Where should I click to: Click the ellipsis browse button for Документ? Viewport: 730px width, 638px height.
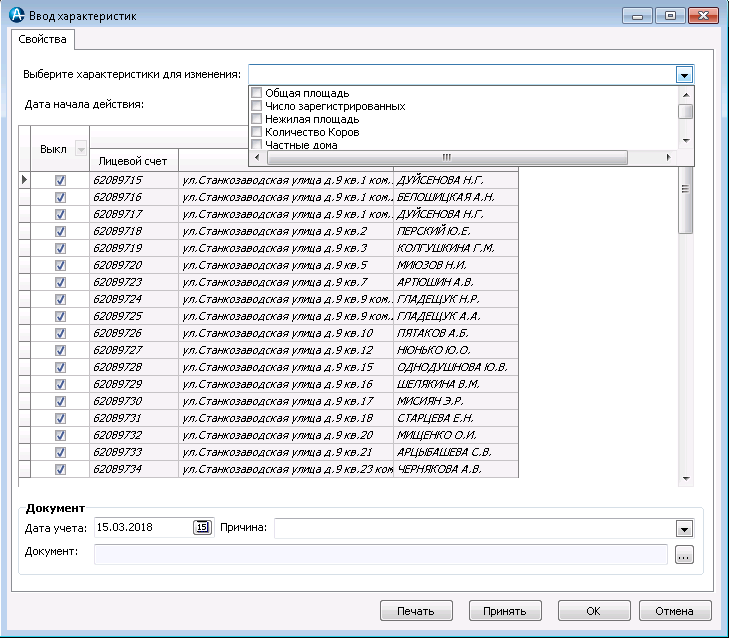[x=684, y=555]
